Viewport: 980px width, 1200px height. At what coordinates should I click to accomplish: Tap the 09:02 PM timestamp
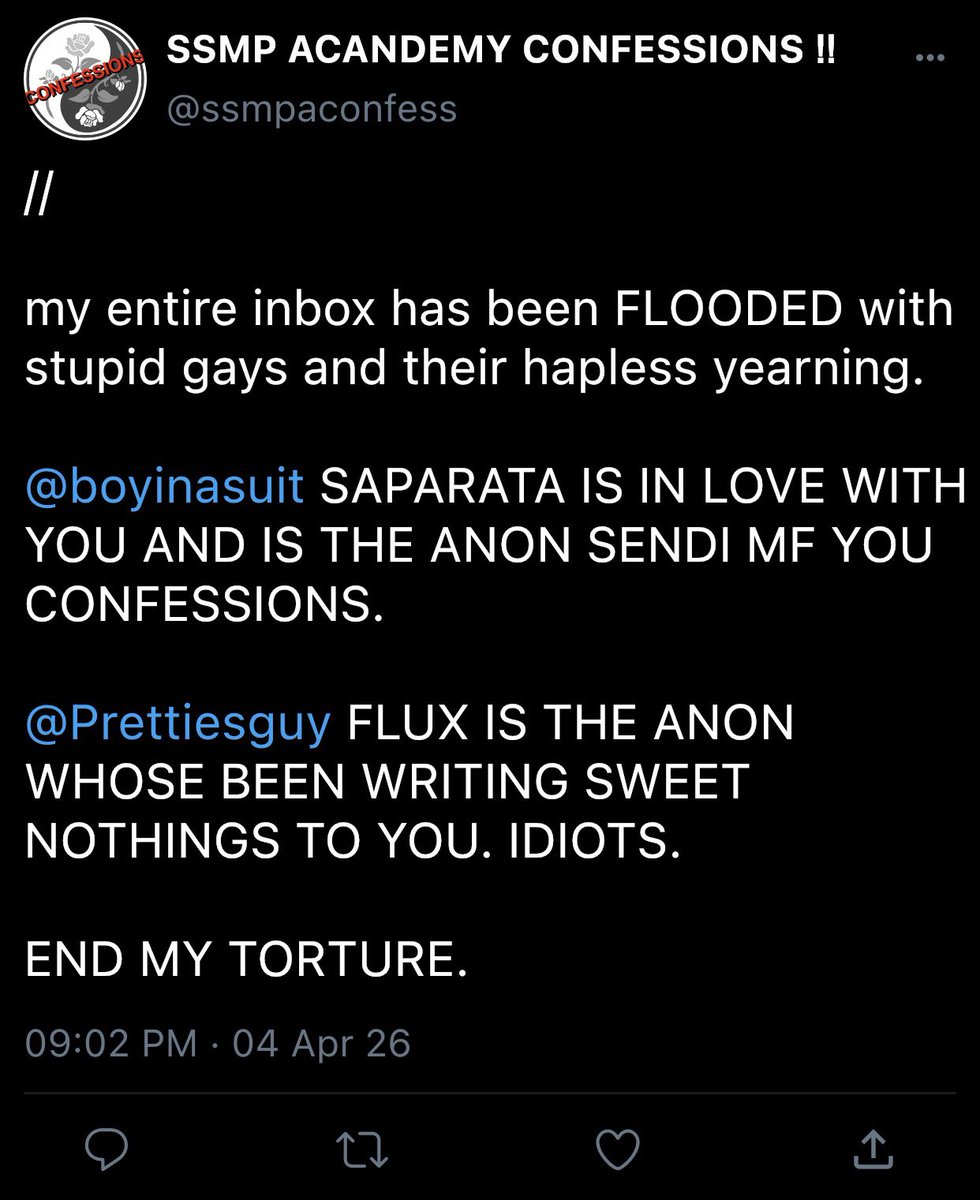coord(111,1044)
